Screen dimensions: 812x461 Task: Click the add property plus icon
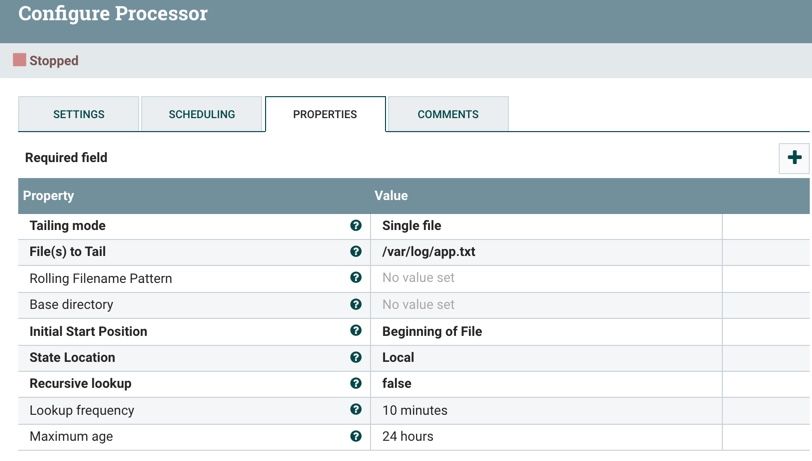(x=794, y=158)
